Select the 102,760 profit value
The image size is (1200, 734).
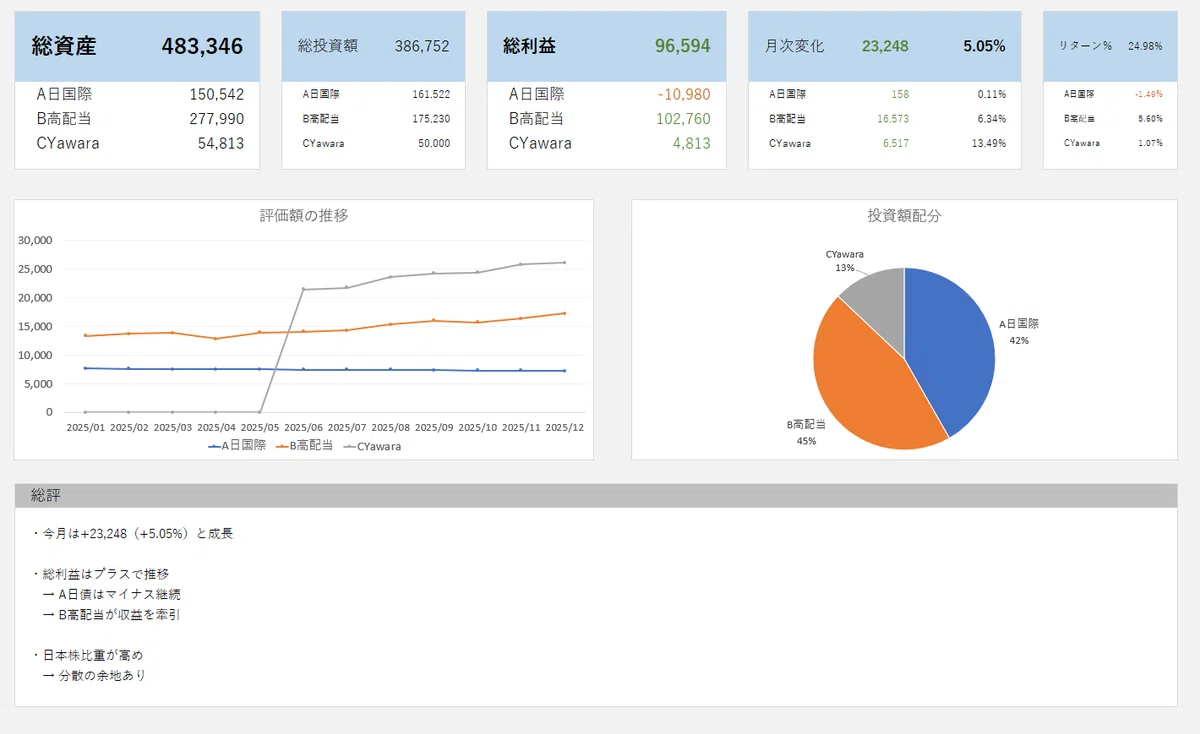point(683,118)
